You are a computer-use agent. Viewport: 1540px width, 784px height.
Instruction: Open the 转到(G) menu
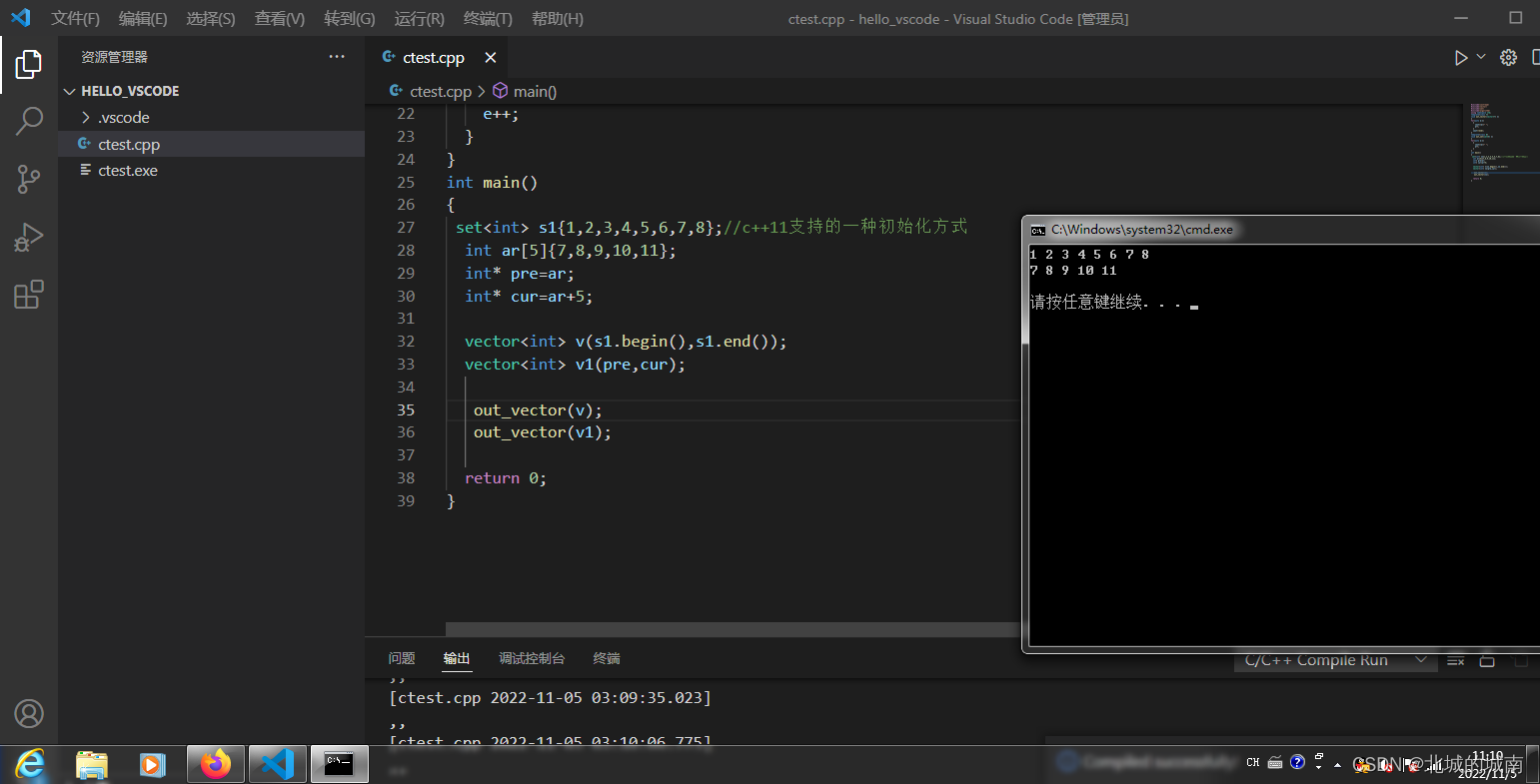350,19
